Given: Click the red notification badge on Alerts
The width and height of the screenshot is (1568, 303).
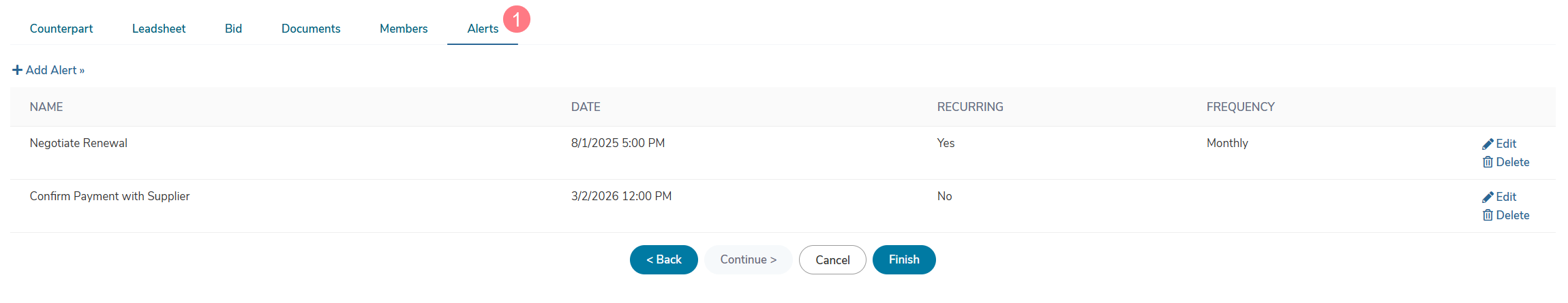Looking at the screenshot, I should point(517,19).
